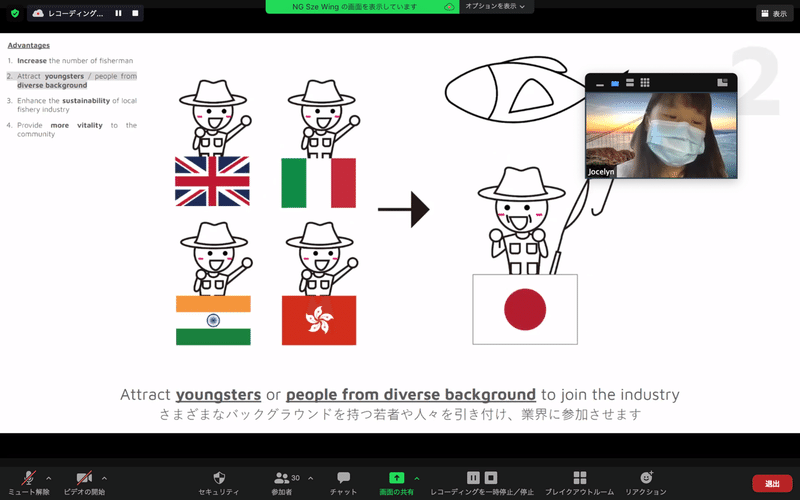Select two-row strip view in video panel
This screenshot has height=500, width=800.
630,83
